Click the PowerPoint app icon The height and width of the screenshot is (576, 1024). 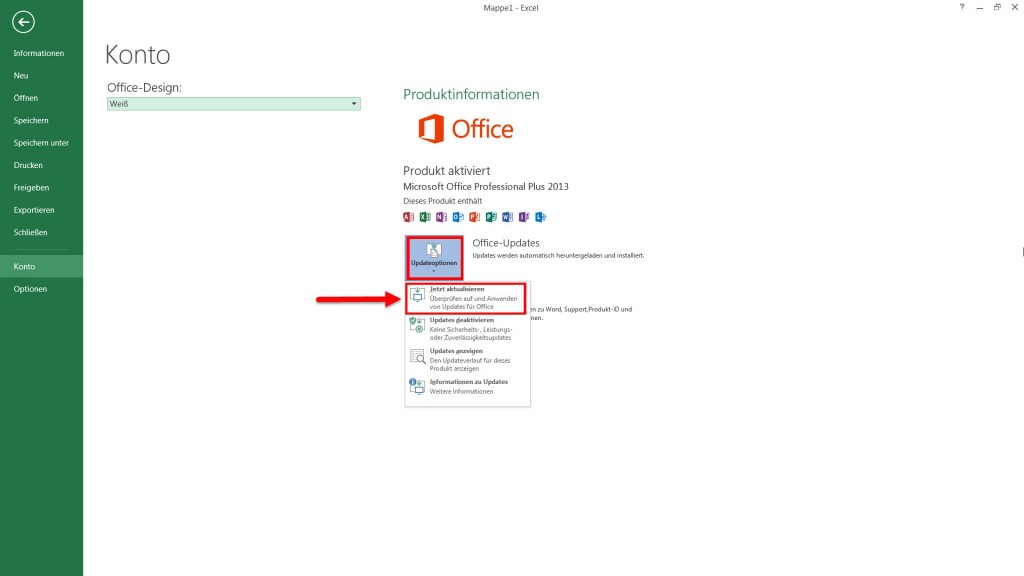(474, 216)
